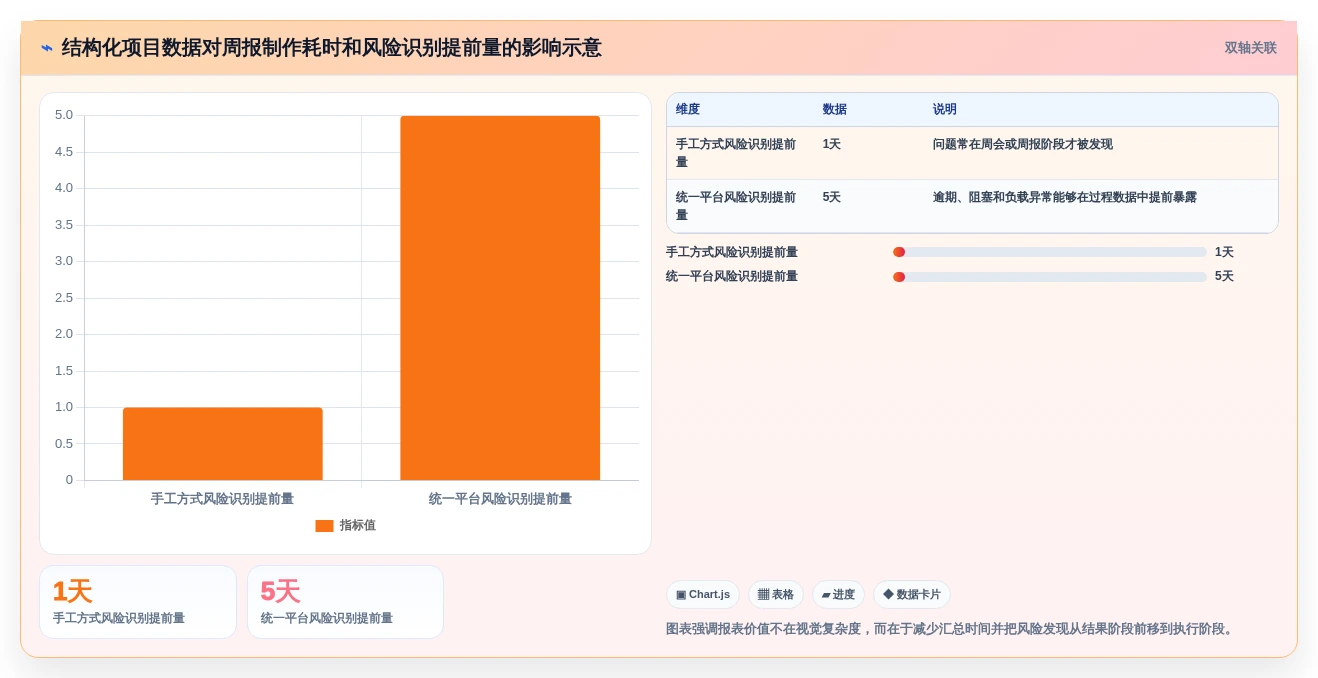Viewport: 1318px width, 678px height.
Task: Click the 指标值 legend label
Action: [358, 526]
